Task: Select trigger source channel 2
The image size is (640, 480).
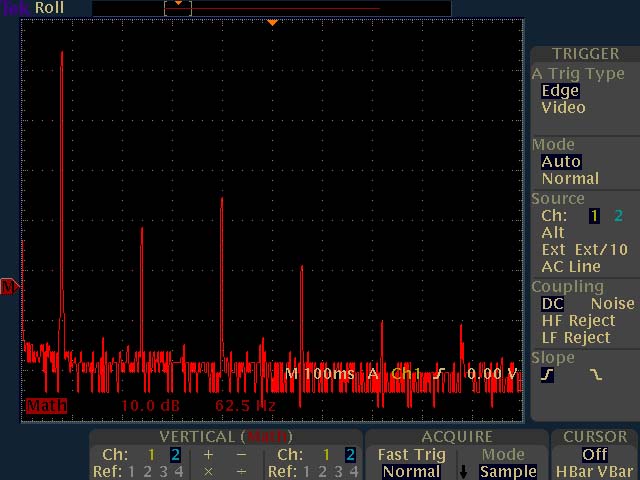Action: pyautogui.click(x=618, y=216)
